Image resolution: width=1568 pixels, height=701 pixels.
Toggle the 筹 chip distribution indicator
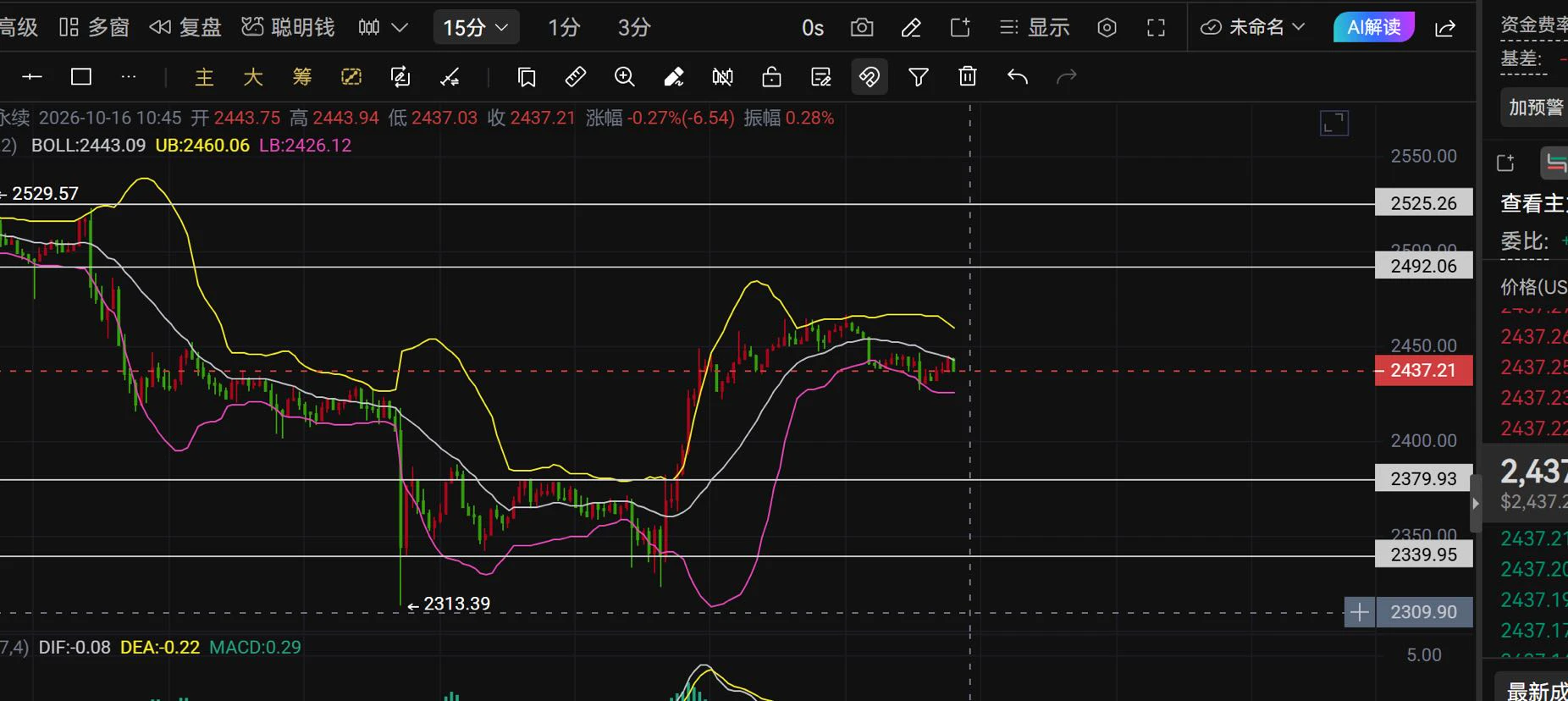[302, 77]
